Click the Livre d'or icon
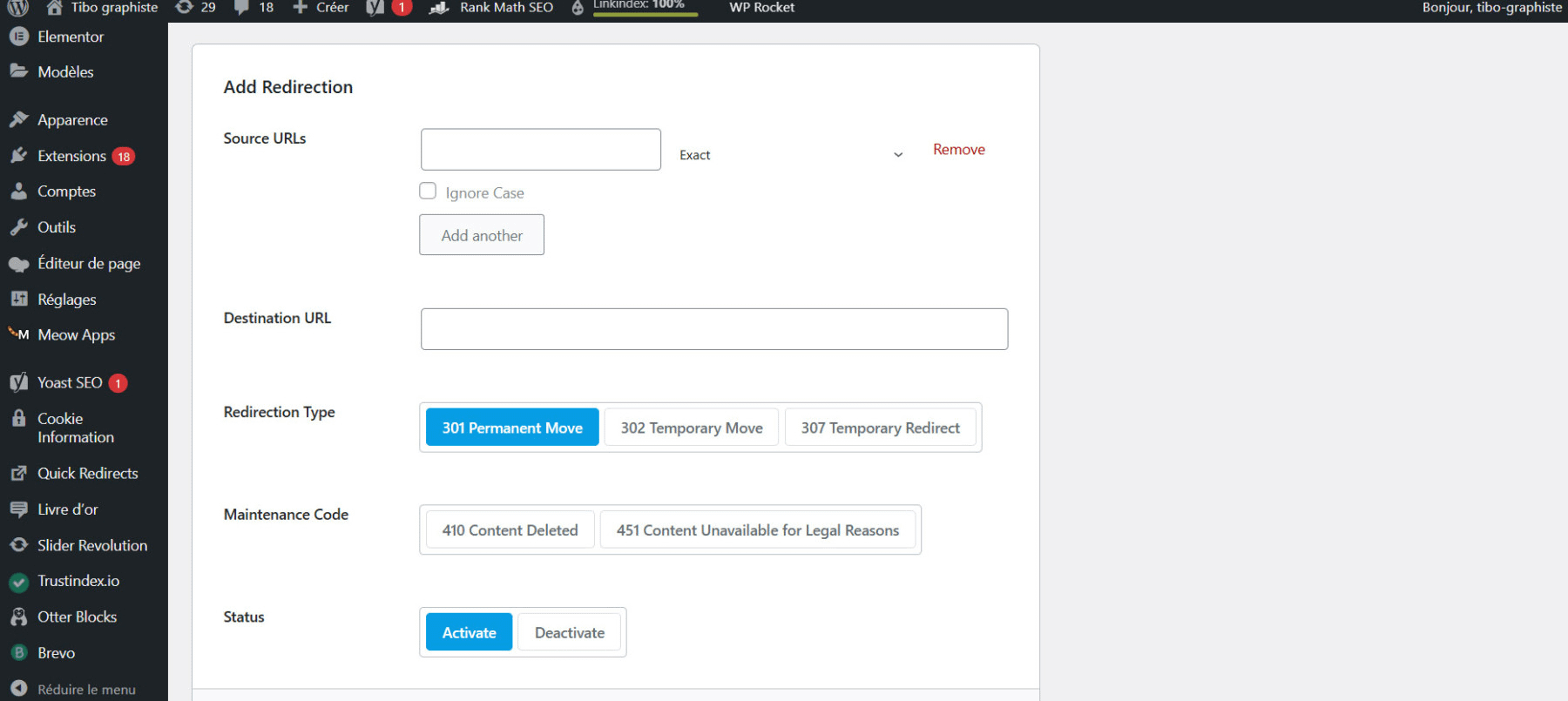The image size is (1568, 701). pyautogui.click(x=19, y=509)
